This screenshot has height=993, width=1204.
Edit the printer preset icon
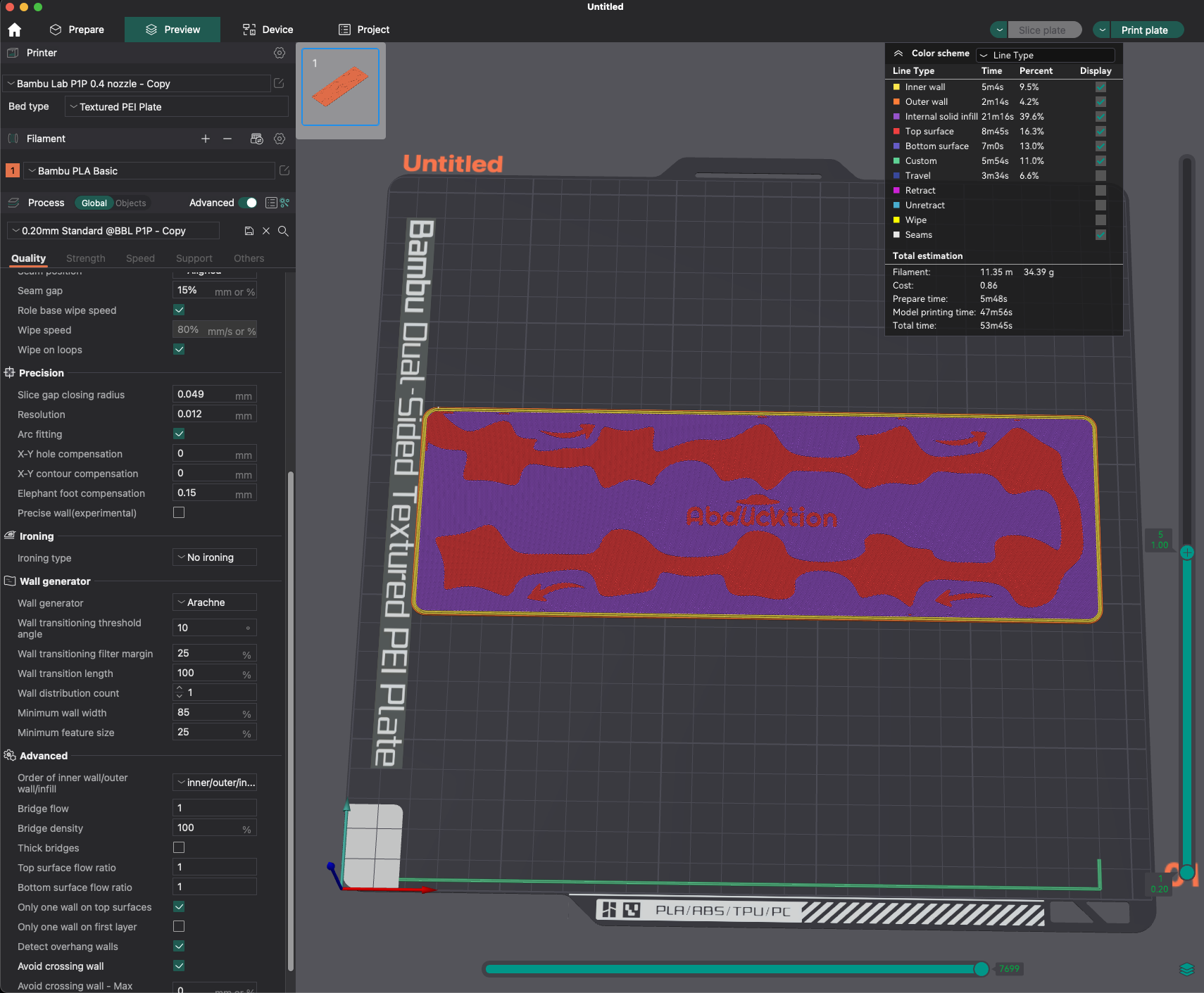tap(279, 83)
